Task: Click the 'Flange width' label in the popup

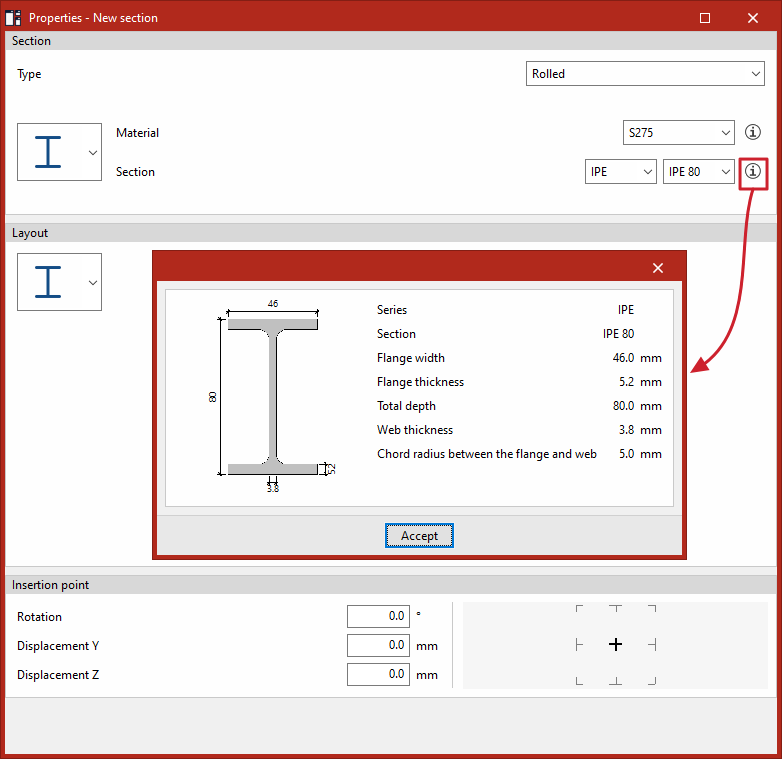Action: 410,358
